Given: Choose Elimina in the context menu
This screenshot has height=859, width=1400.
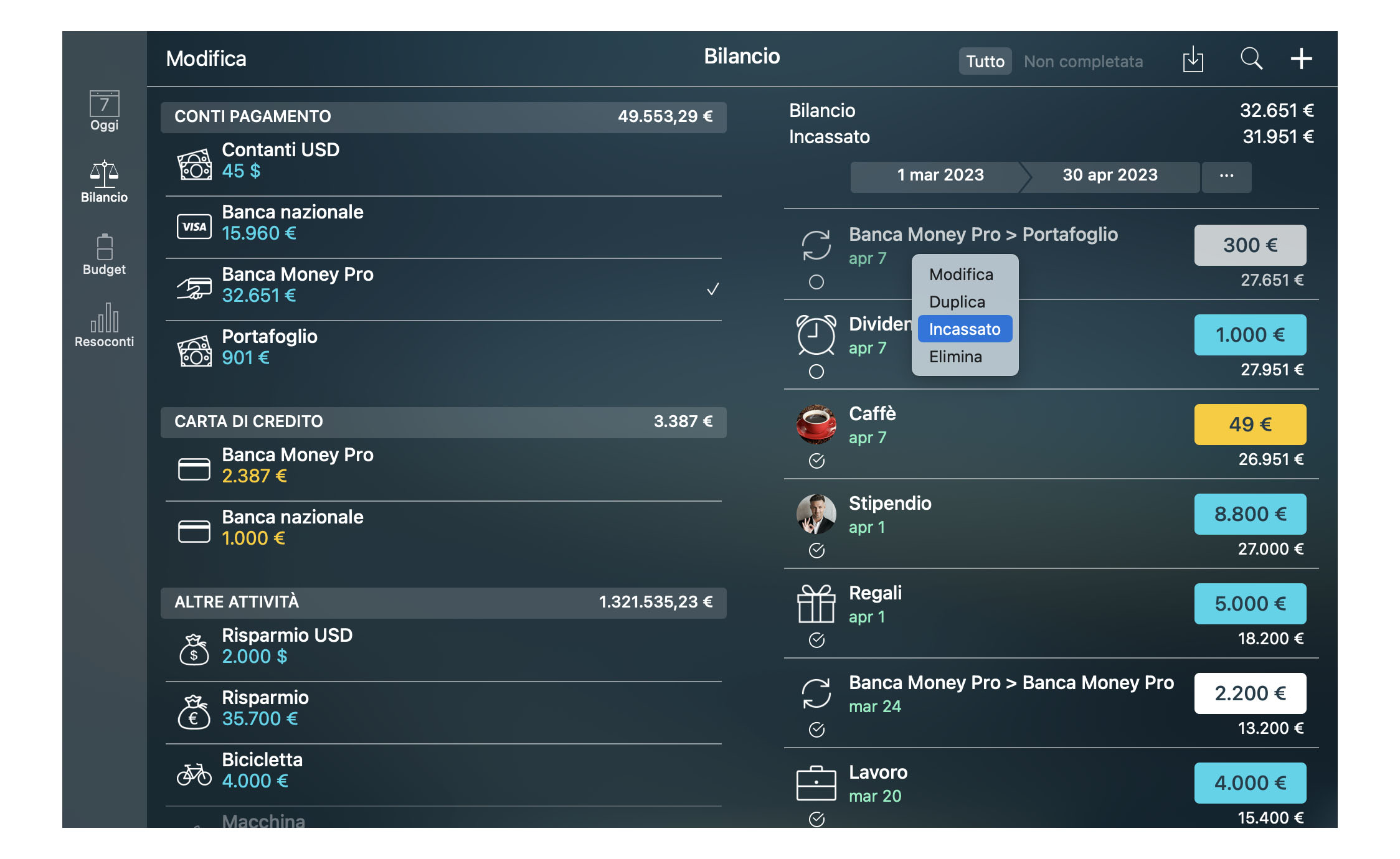Looking at the screenshot, I should (x=957, y=356).
